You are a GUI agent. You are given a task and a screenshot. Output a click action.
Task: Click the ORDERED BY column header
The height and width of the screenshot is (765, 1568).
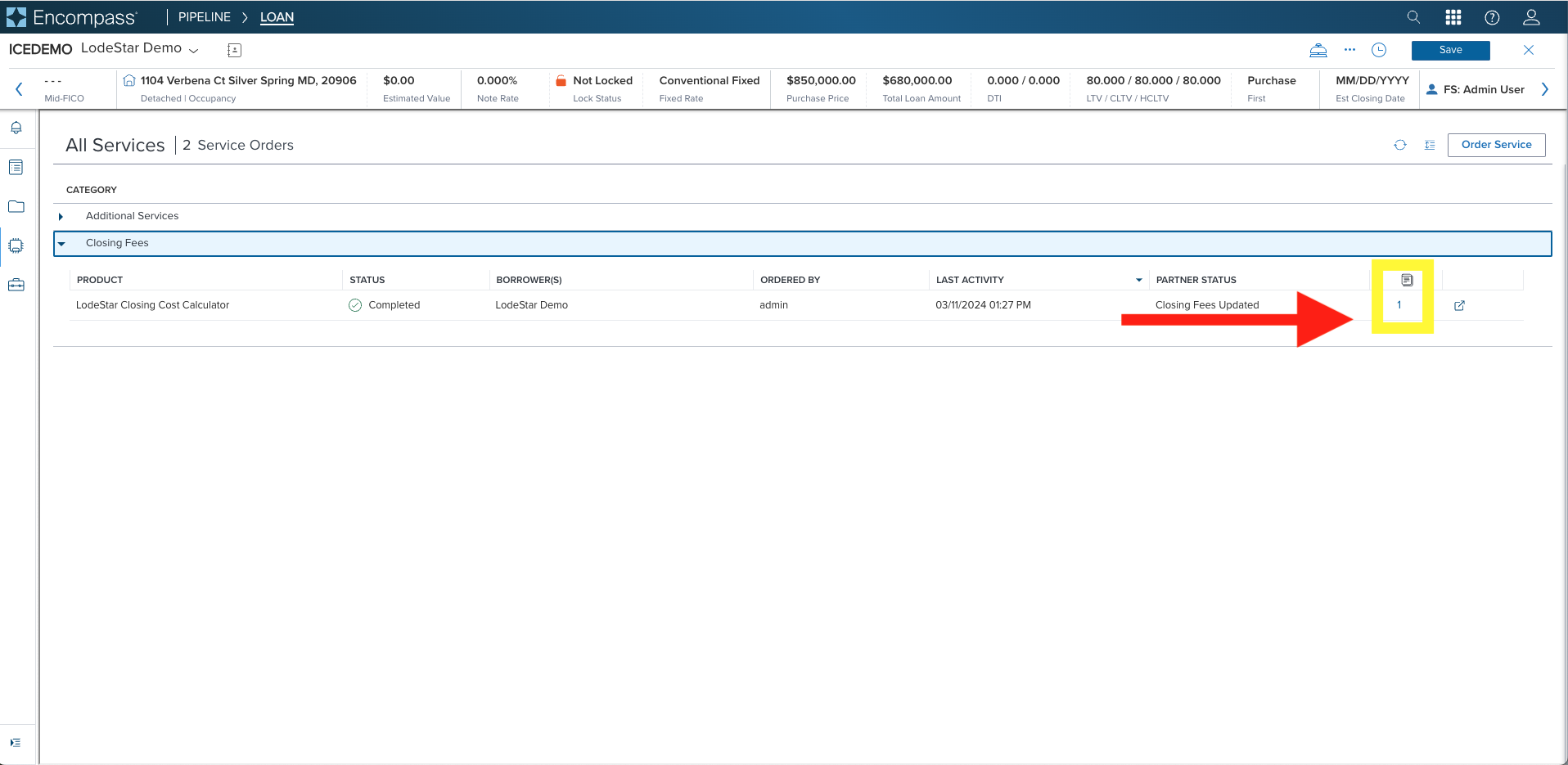(x=791, y=280)
